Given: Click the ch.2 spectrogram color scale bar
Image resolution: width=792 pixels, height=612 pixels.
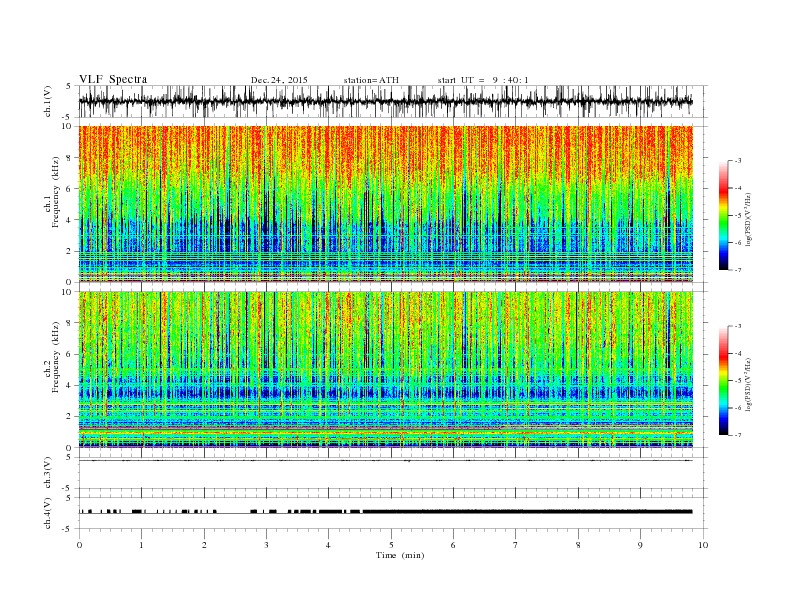Looking at the screenshot, I should 724,381.
